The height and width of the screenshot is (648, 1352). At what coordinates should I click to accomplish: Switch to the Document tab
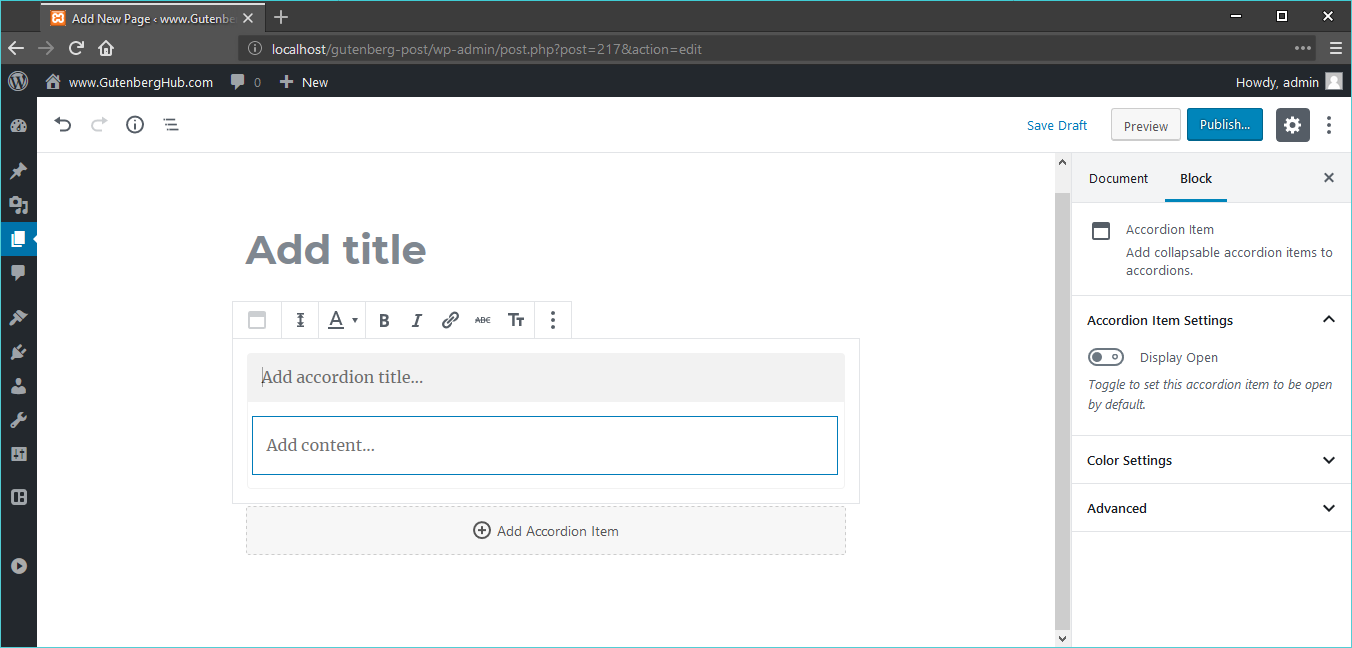pos(1118,178)
